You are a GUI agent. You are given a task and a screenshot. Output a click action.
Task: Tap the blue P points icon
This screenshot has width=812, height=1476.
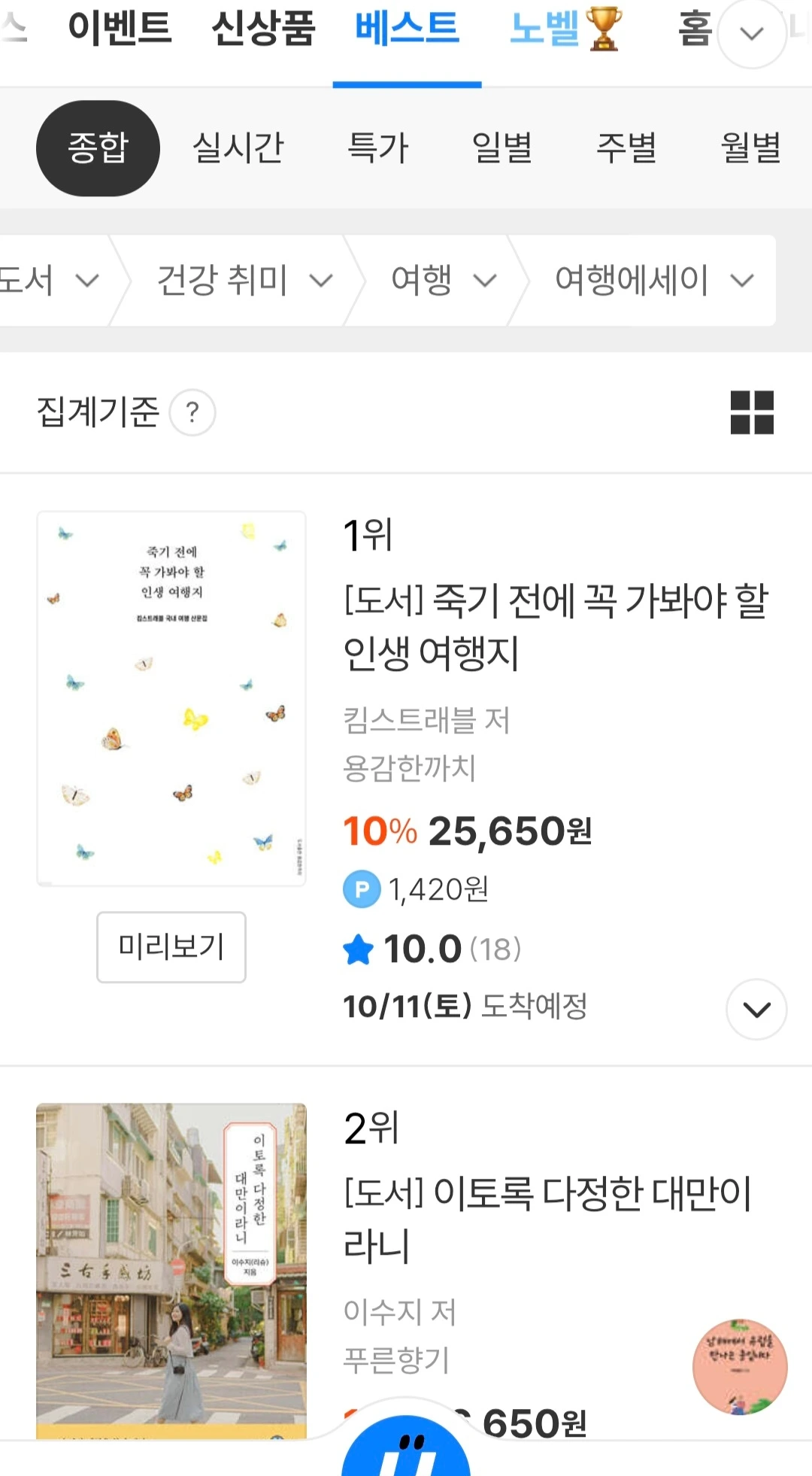tap(362, 889)
